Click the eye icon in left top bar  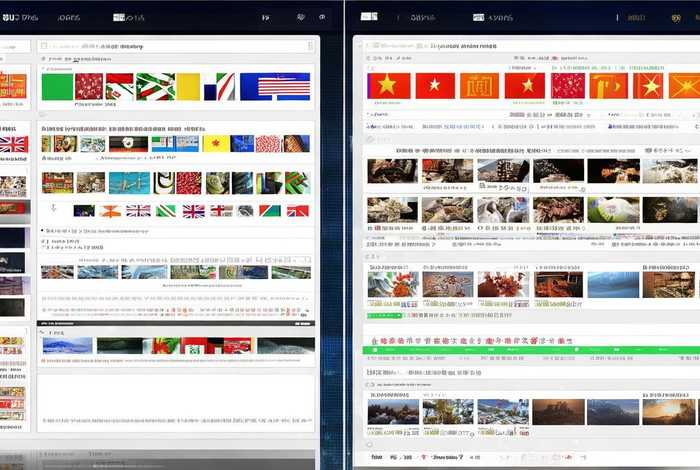click(322, 17)
